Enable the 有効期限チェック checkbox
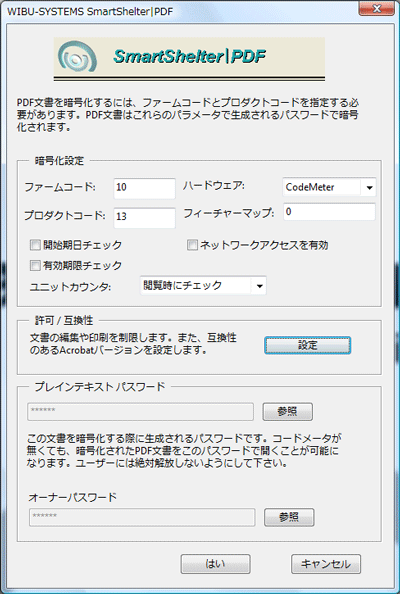The width and height of the screenshot is (400, 594). click(35, 266)
